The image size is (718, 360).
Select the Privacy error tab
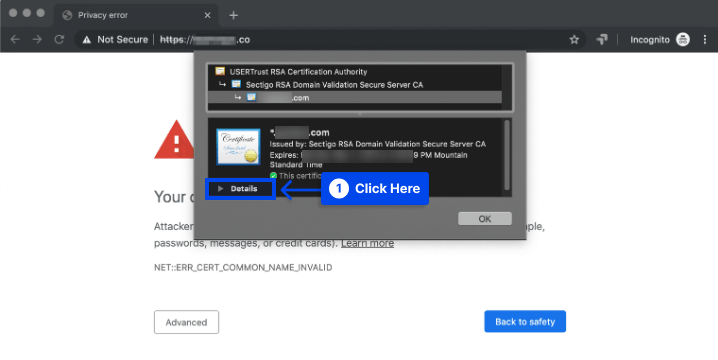tap(136, 16)
